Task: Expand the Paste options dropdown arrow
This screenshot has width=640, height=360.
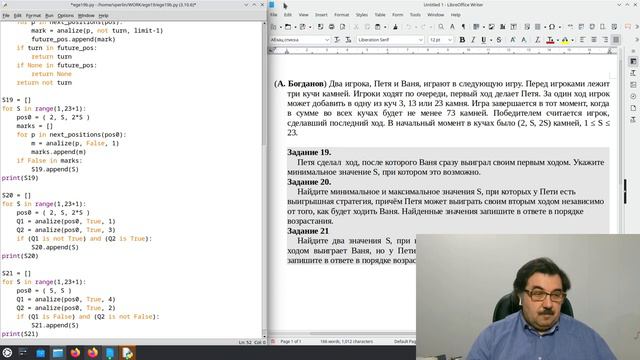Action: (385, 27)
